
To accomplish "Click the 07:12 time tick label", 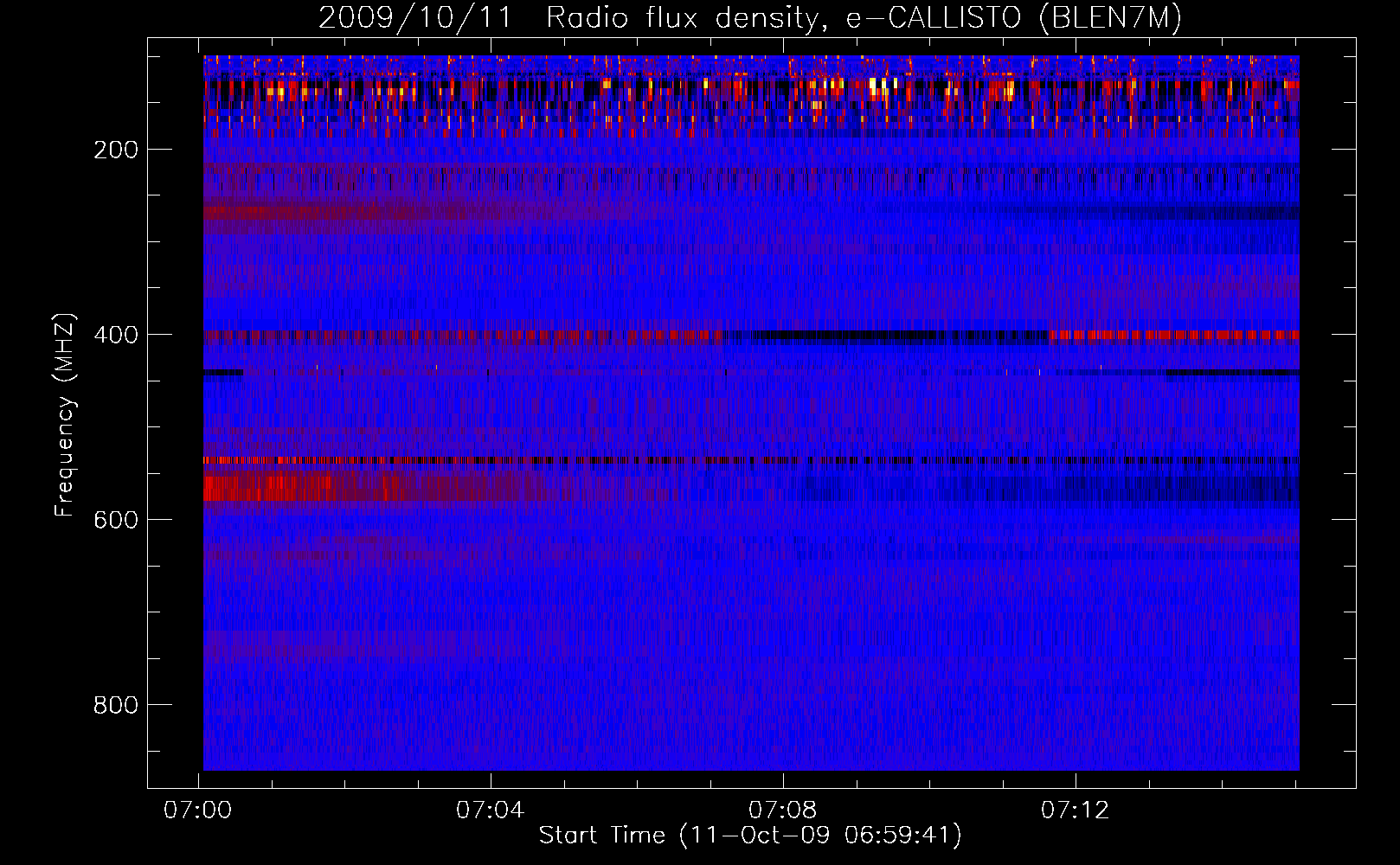I will click(1075, 810).
